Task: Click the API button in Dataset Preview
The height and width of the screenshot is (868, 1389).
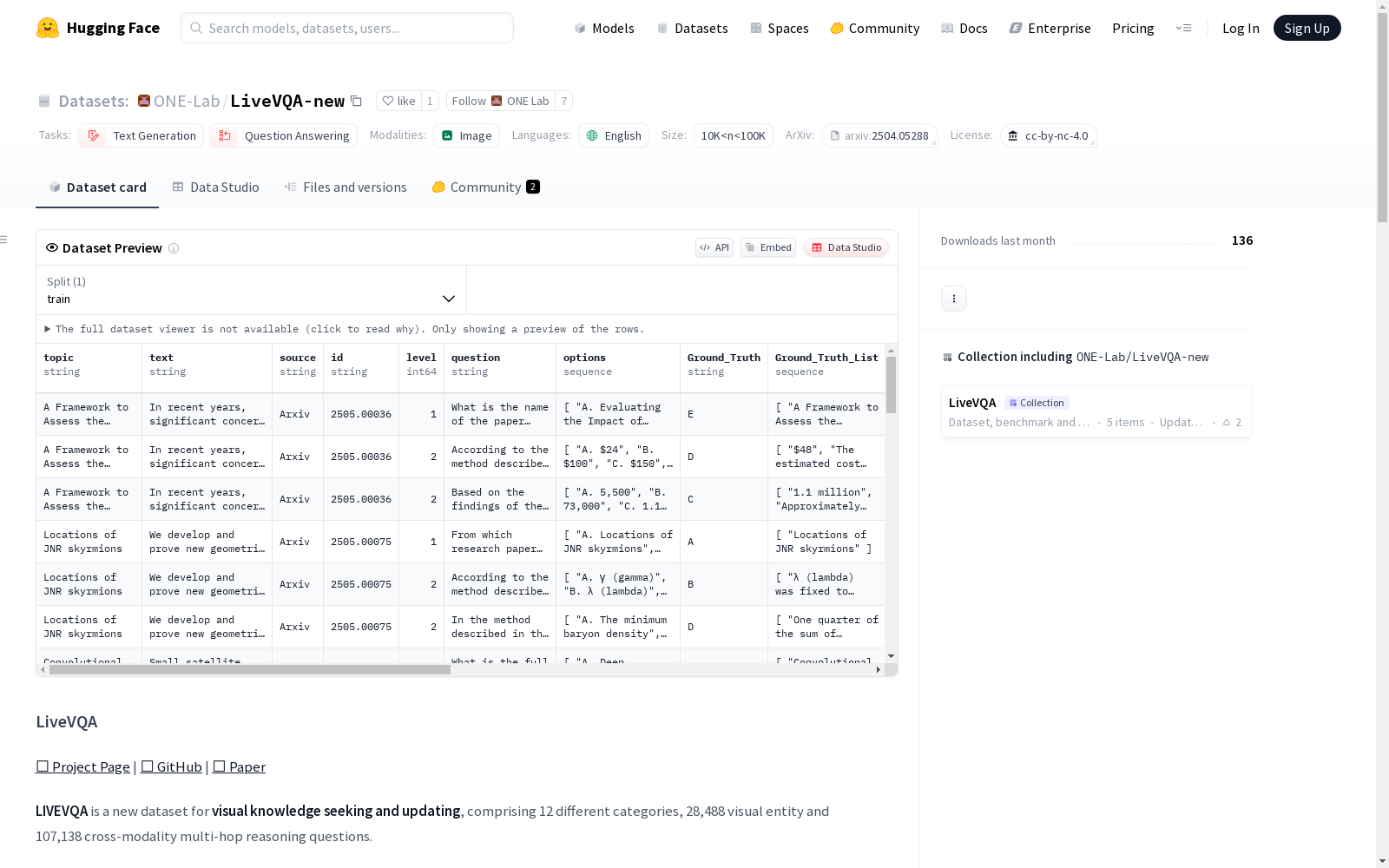Action: coord(714,247)
